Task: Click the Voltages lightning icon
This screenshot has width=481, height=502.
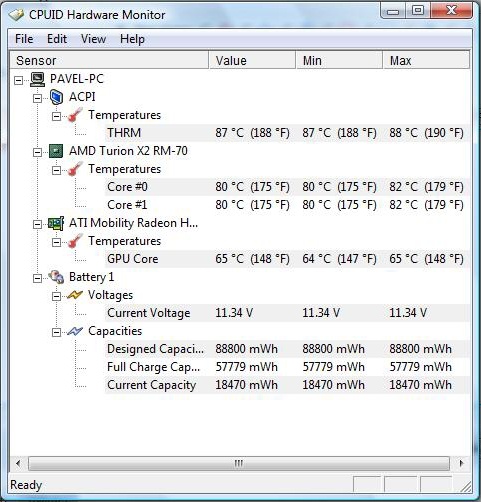Action: (75, 295)
